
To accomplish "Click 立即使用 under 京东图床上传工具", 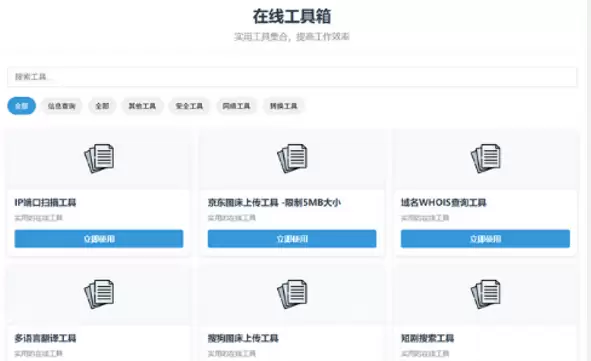I will click(292, 239).
